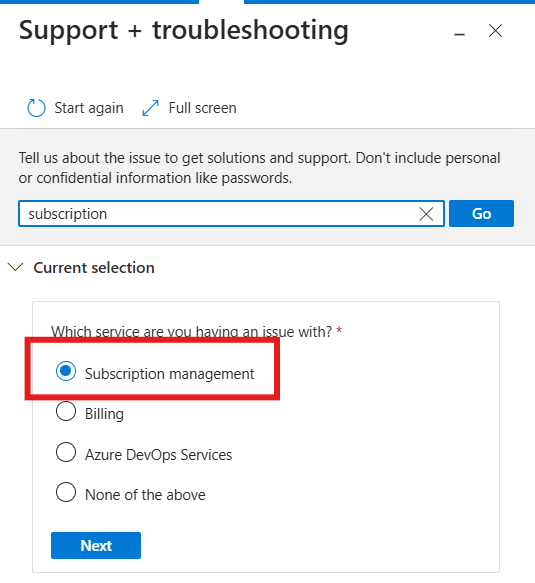This screenshot has width=535, height=583.
Task: Select the Subscription management radio button
Action: pyautogui.click(x=66, y=371)
